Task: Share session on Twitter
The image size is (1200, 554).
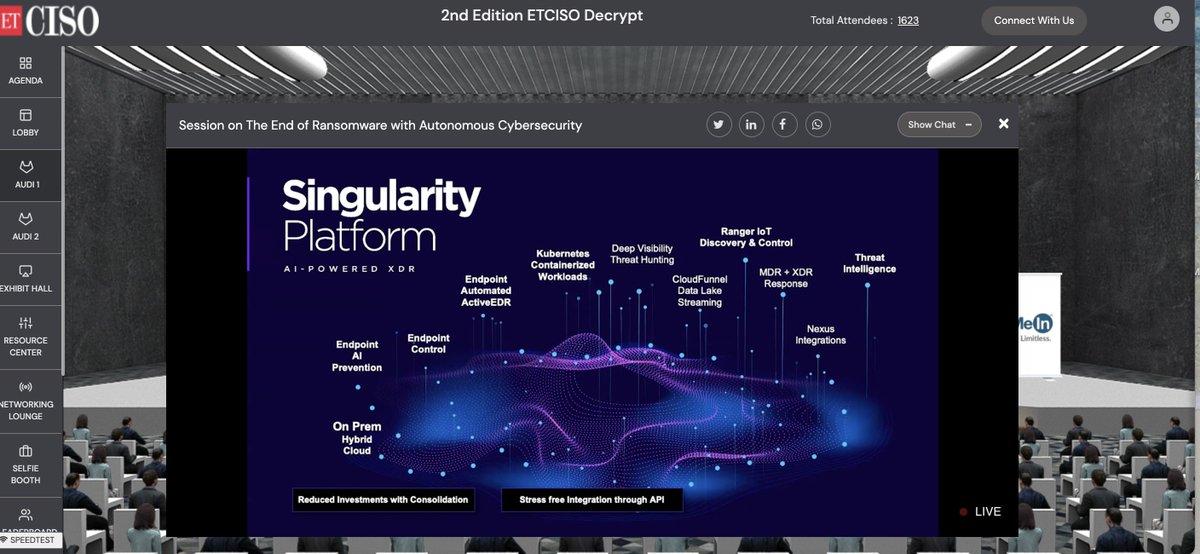Action: click(x=718, y=125)
